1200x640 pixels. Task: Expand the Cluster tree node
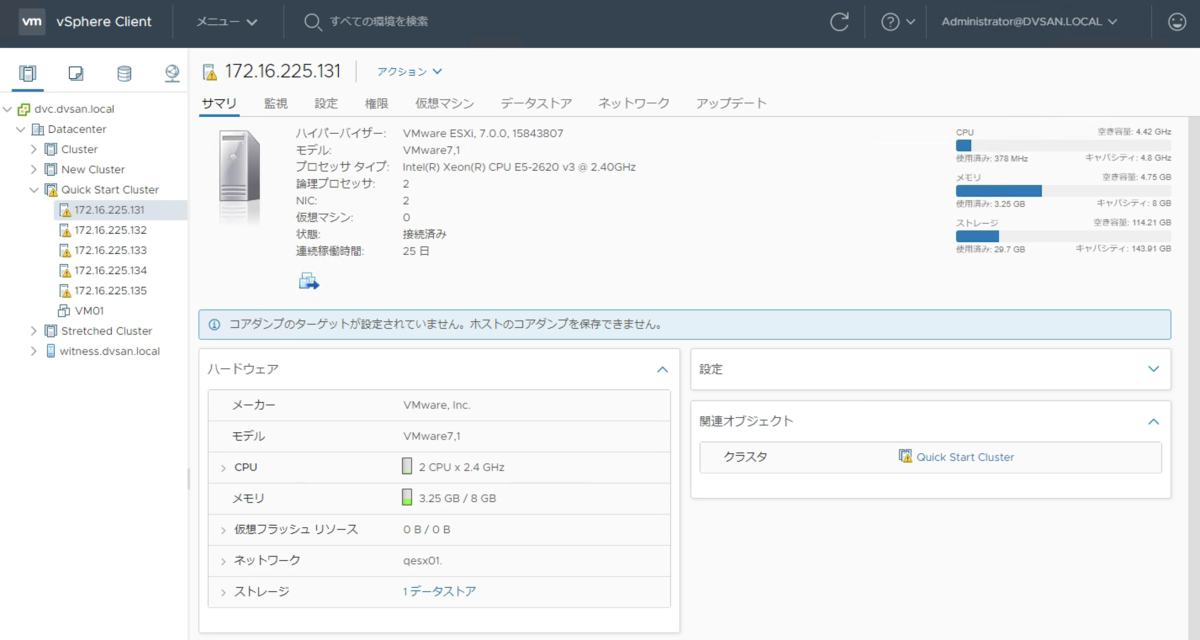[34, 149]
